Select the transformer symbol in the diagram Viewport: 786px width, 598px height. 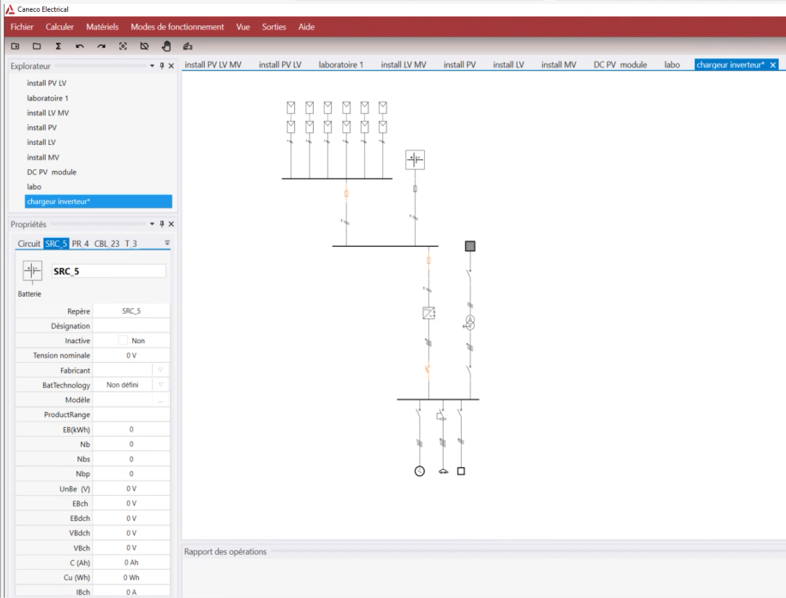tap(469, 322)
